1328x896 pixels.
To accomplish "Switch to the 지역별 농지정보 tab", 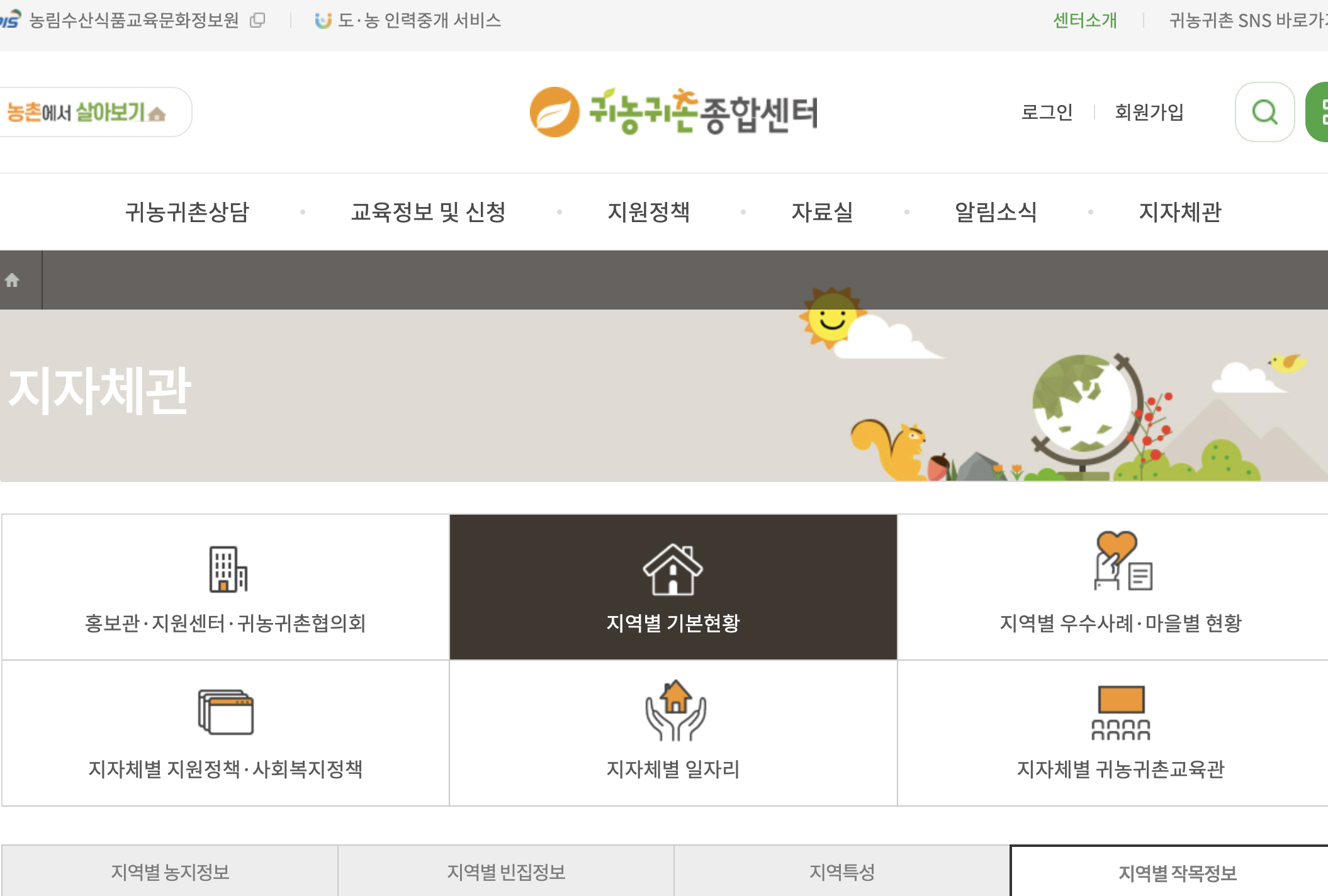I will point(170,872).
